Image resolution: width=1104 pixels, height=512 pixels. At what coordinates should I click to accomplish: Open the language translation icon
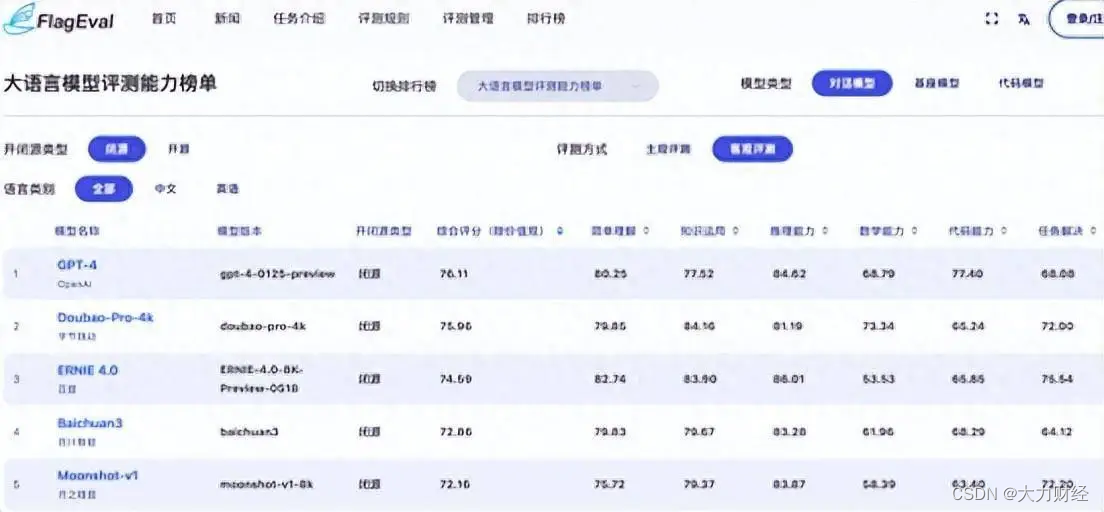coord(1024,19)
